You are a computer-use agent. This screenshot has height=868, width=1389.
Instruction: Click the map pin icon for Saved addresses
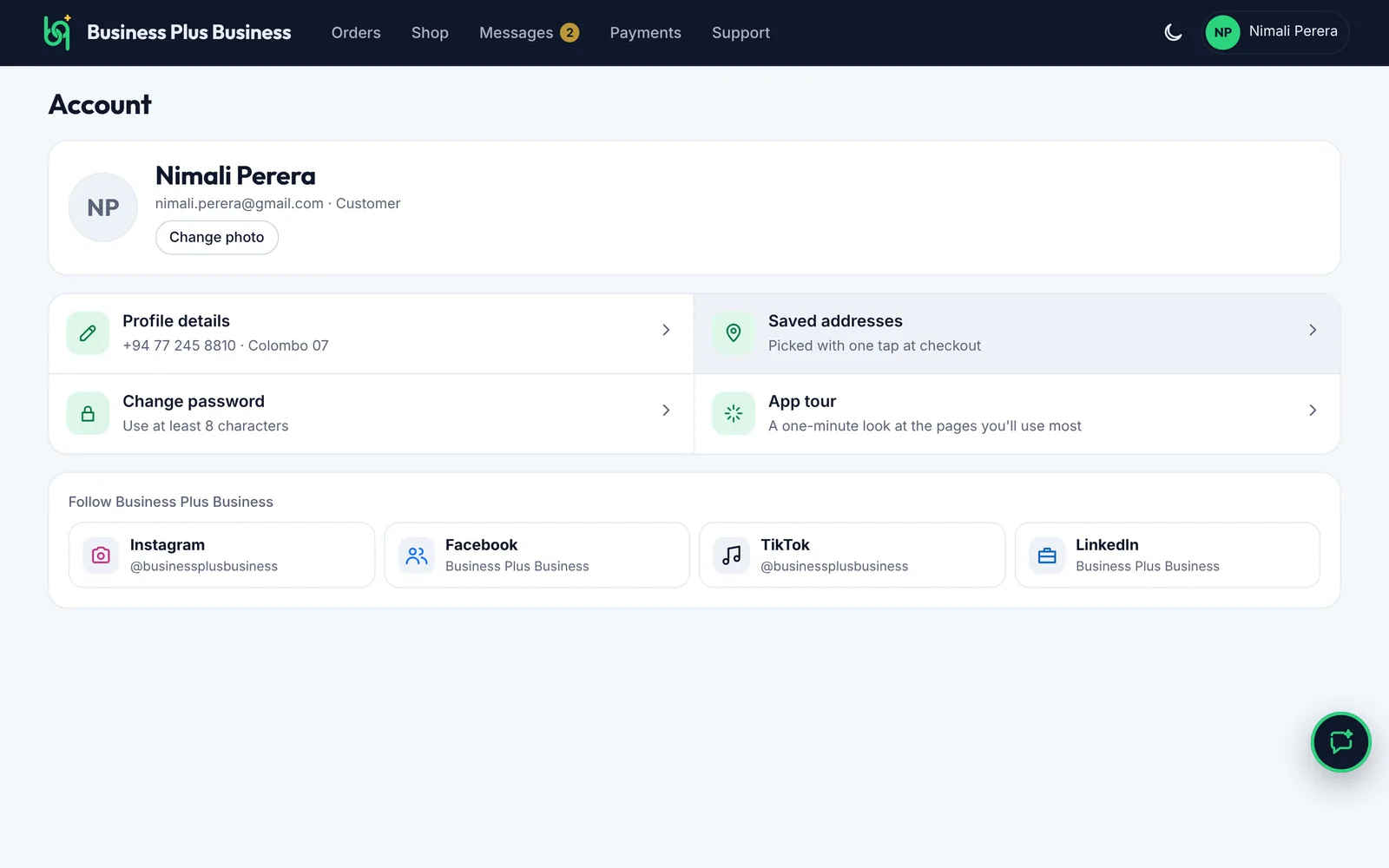pos(734,333)
